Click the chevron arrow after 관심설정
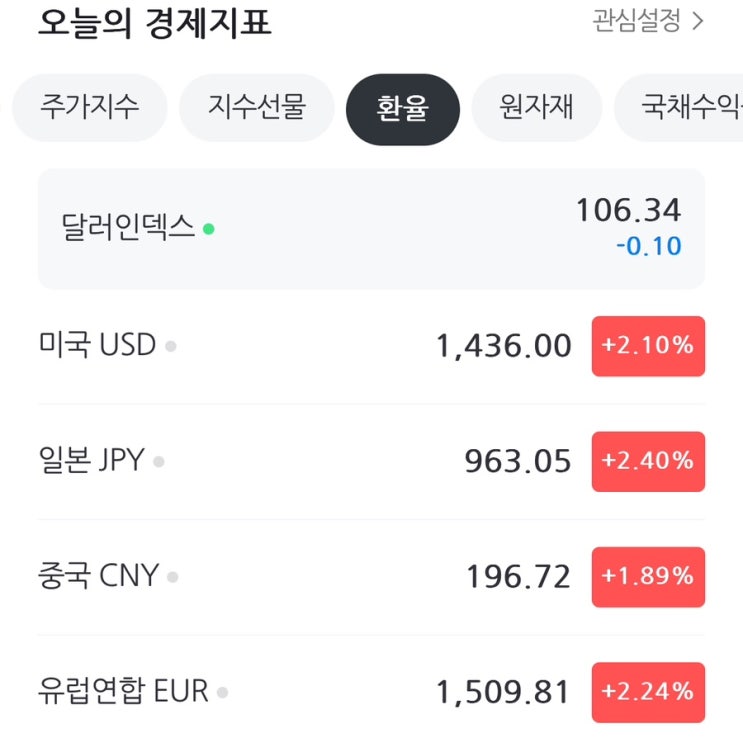The width and height of the screenshot is (743, 738). 697,21
